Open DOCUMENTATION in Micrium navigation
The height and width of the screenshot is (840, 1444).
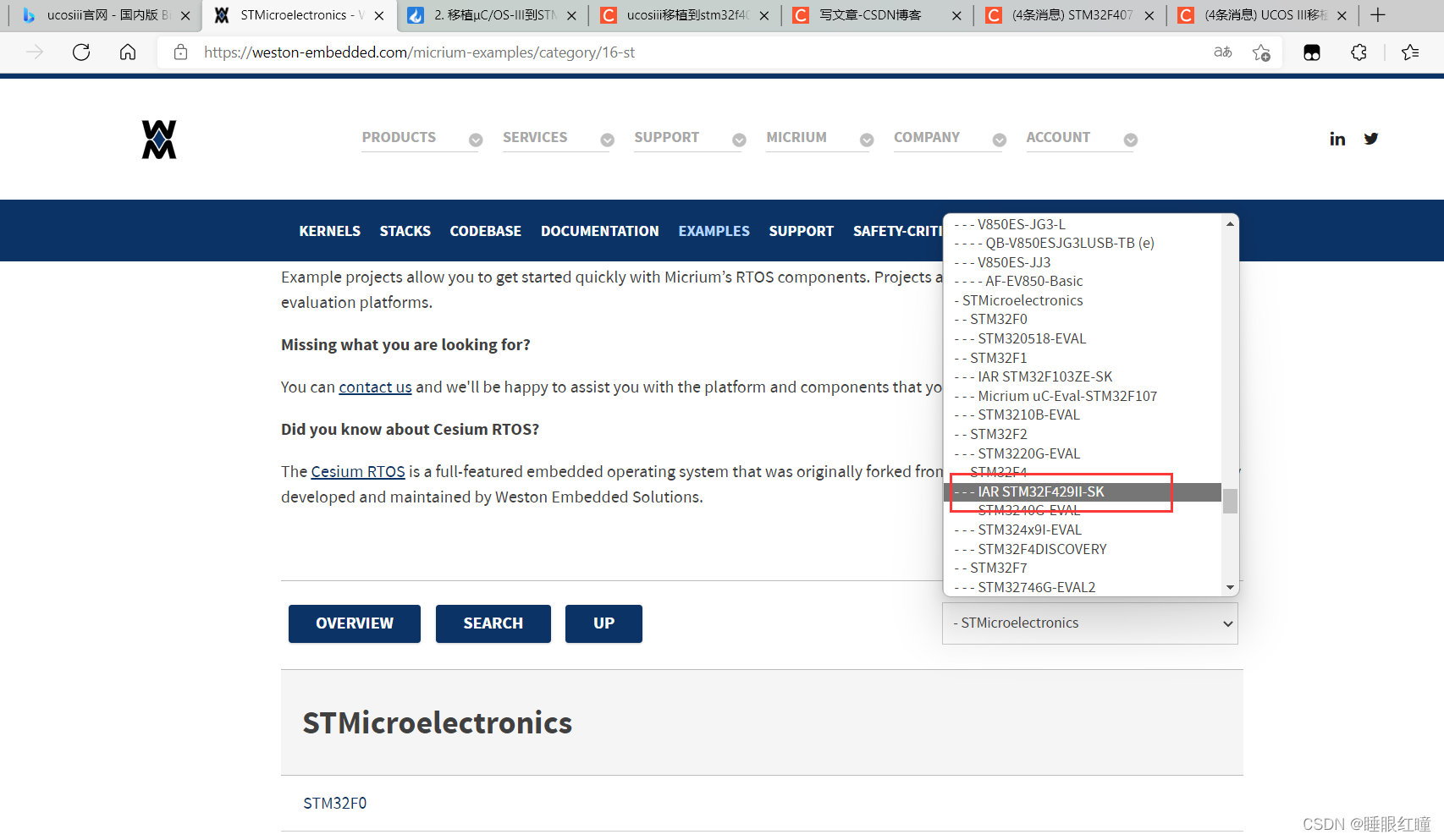tap(599, 231)
